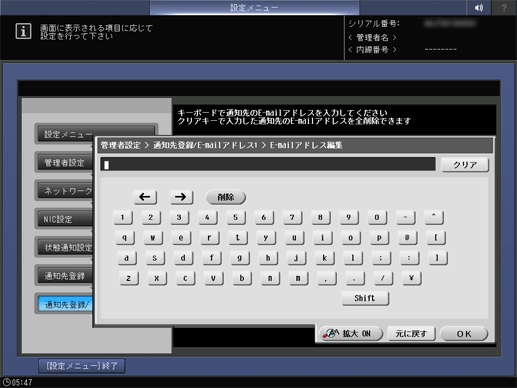Screen dimensions: 517x388
Task: Tap the 9 key on the keyboard
Action: pyautogui.click(x=349, y=217)
